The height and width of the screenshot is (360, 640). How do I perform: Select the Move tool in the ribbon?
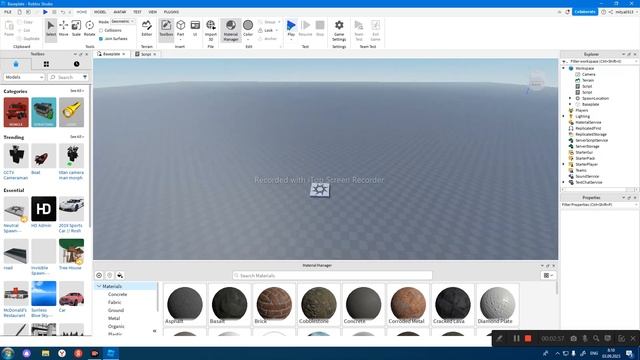click(63, 29)
